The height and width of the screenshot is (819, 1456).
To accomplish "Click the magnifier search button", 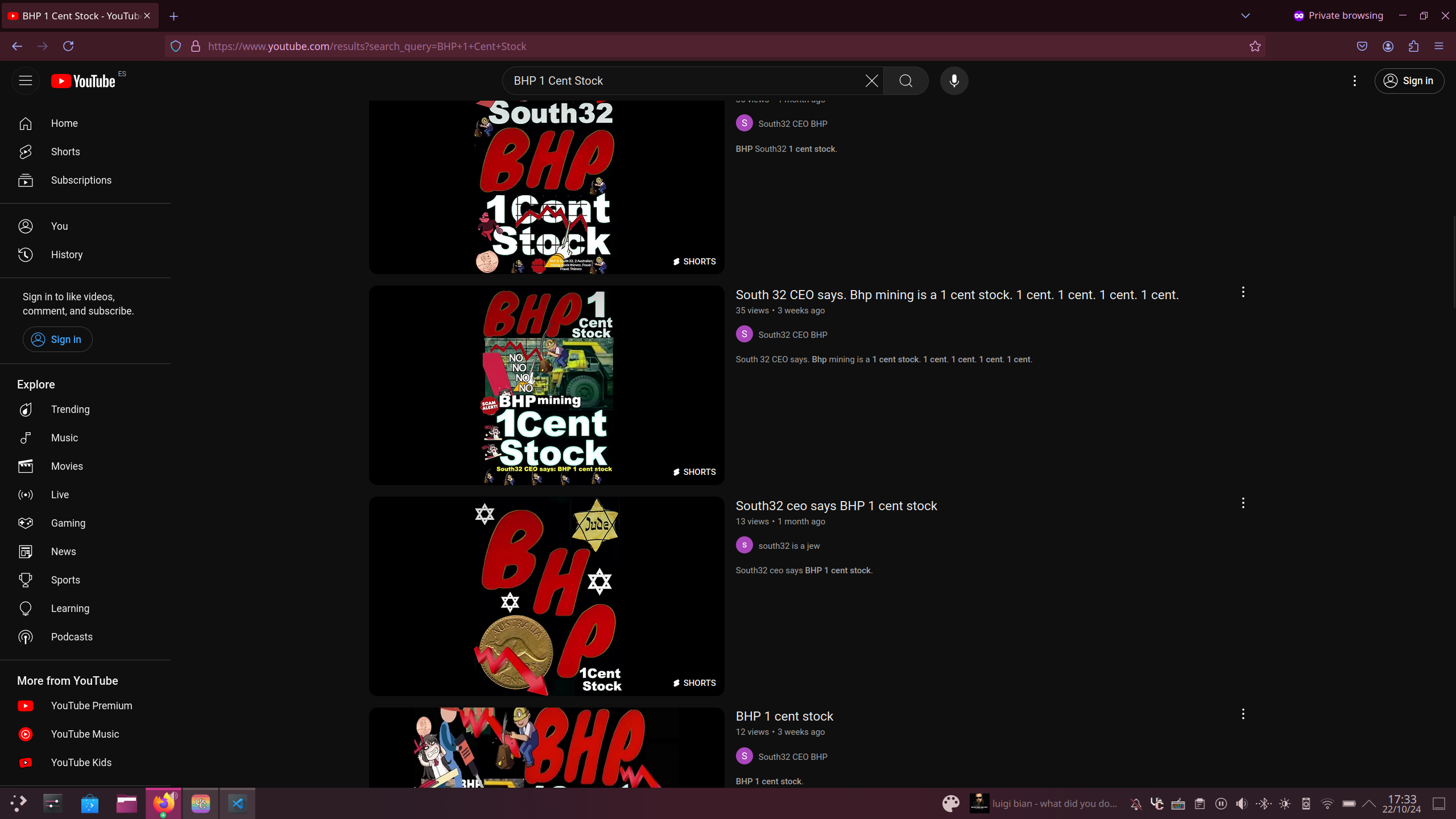I will (906, 81).
